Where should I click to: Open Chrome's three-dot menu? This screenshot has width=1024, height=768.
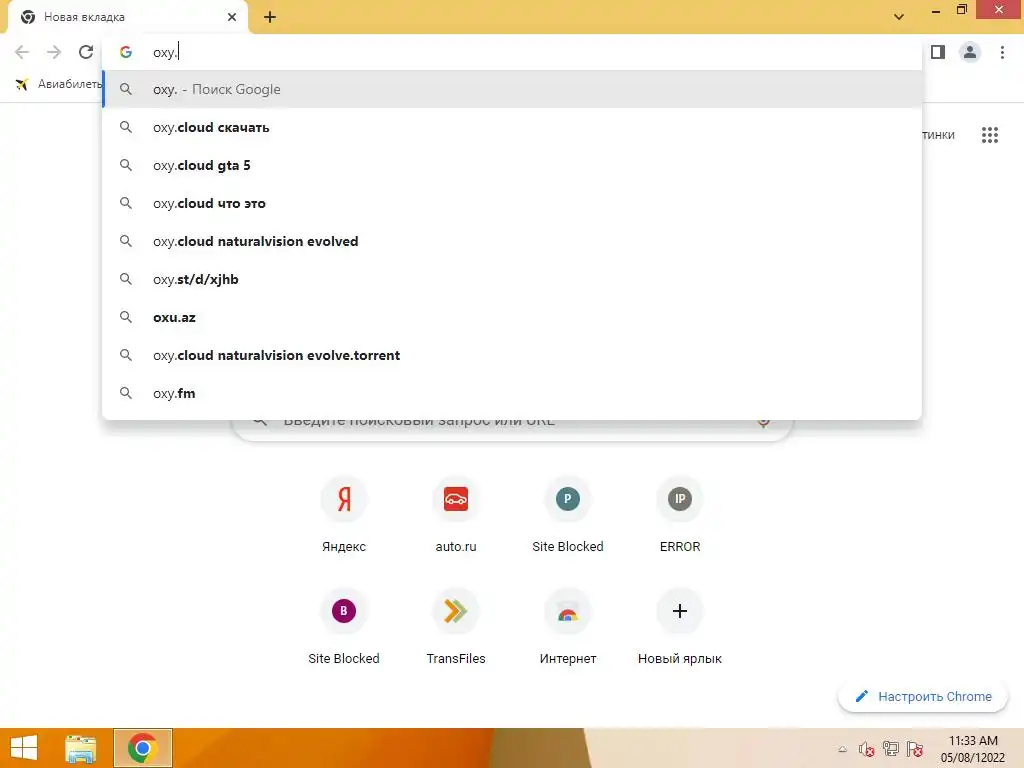click(x=1002, y=52)
